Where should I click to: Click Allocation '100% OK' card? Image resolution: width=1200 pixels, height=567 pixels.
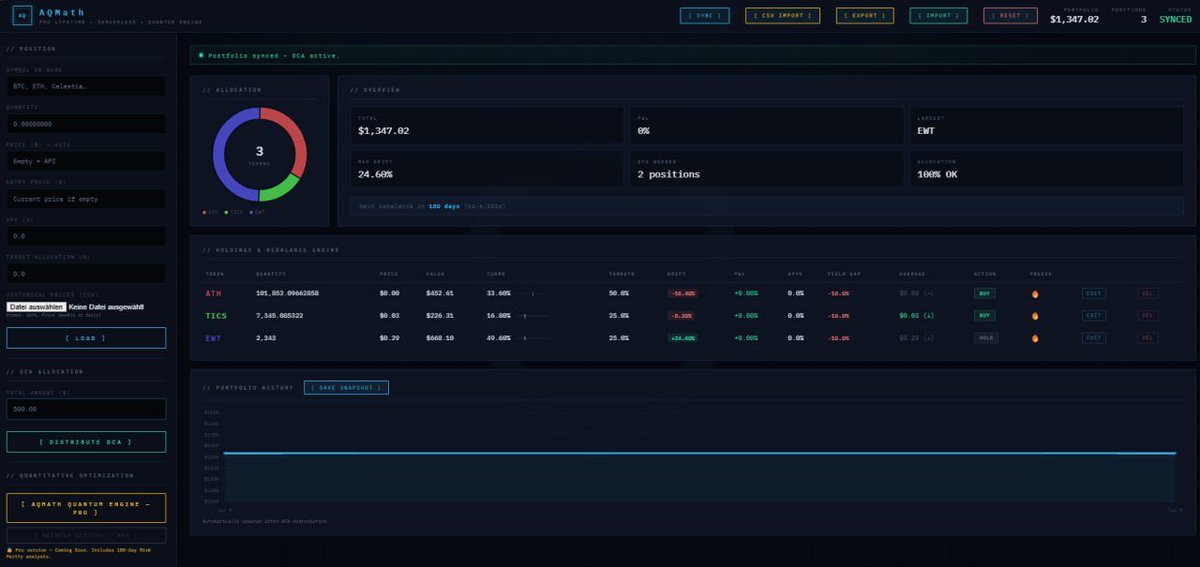coord(1046,169)
